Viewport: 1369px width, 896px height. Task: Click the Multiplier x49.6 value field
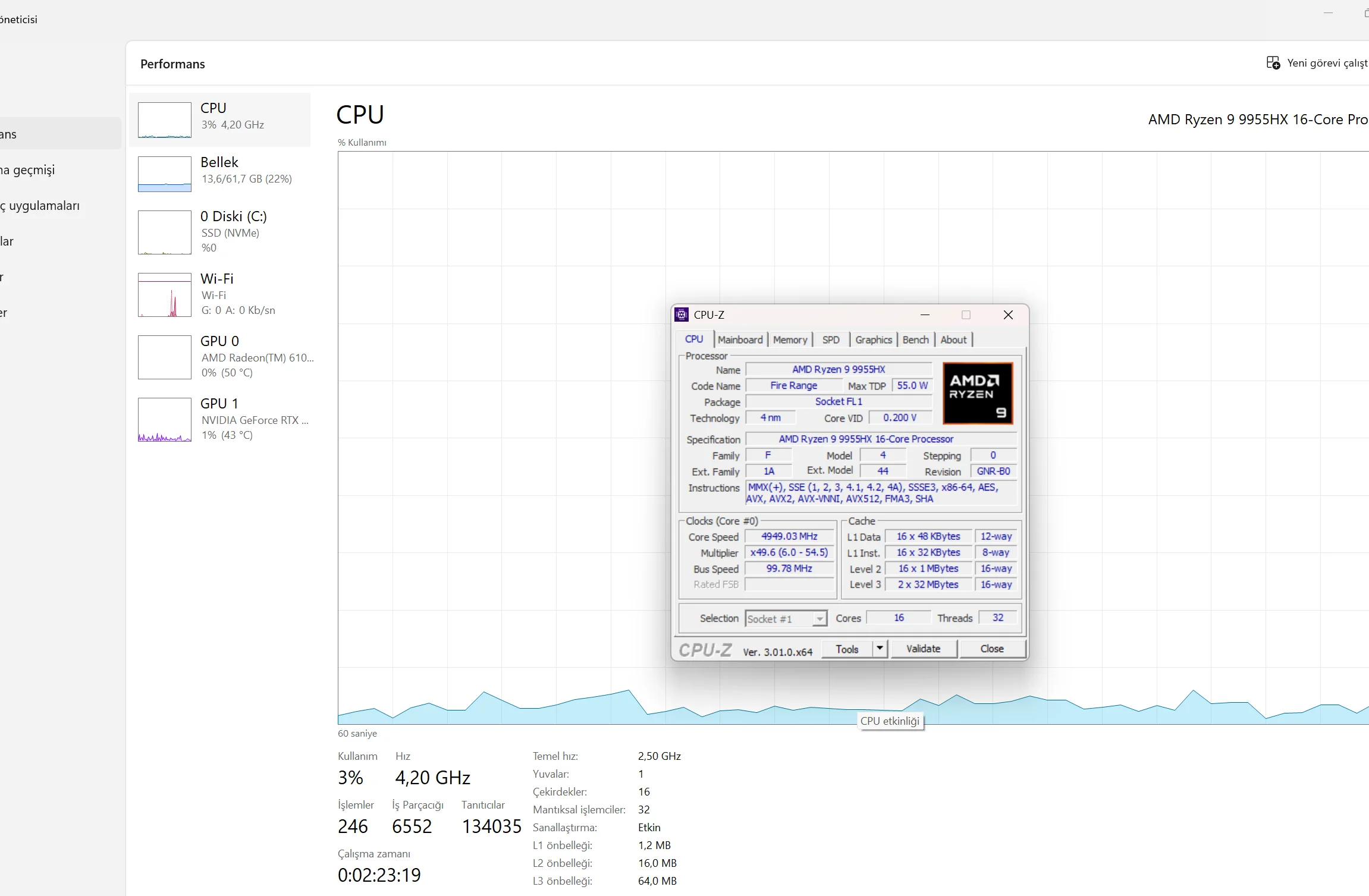coord(790,552)
